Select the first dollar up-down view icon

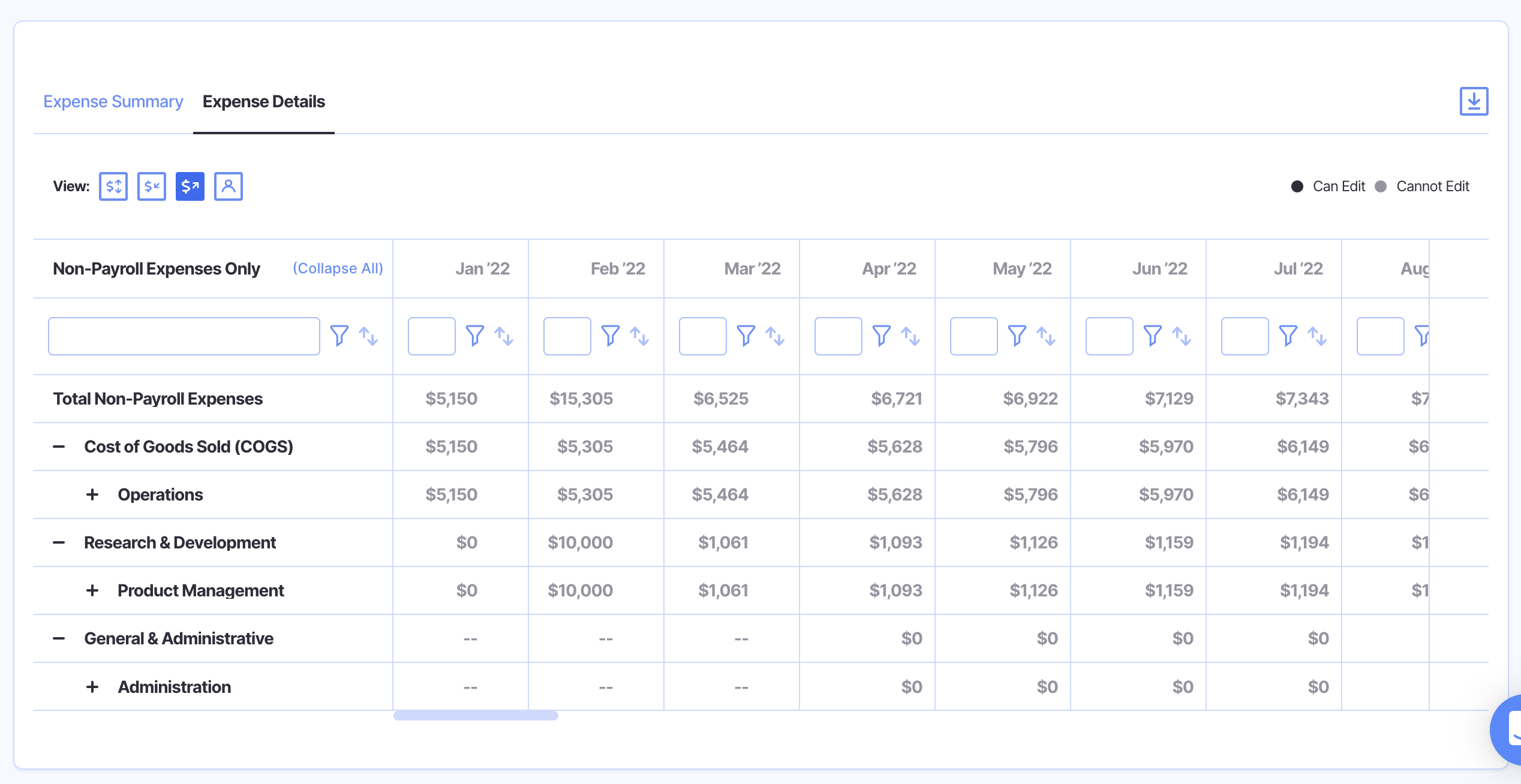tap(113, 186)
